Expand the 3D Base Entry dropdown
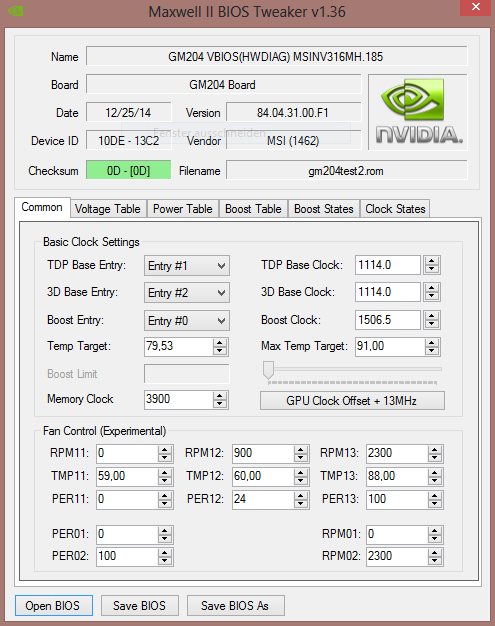 click(187, 293)
